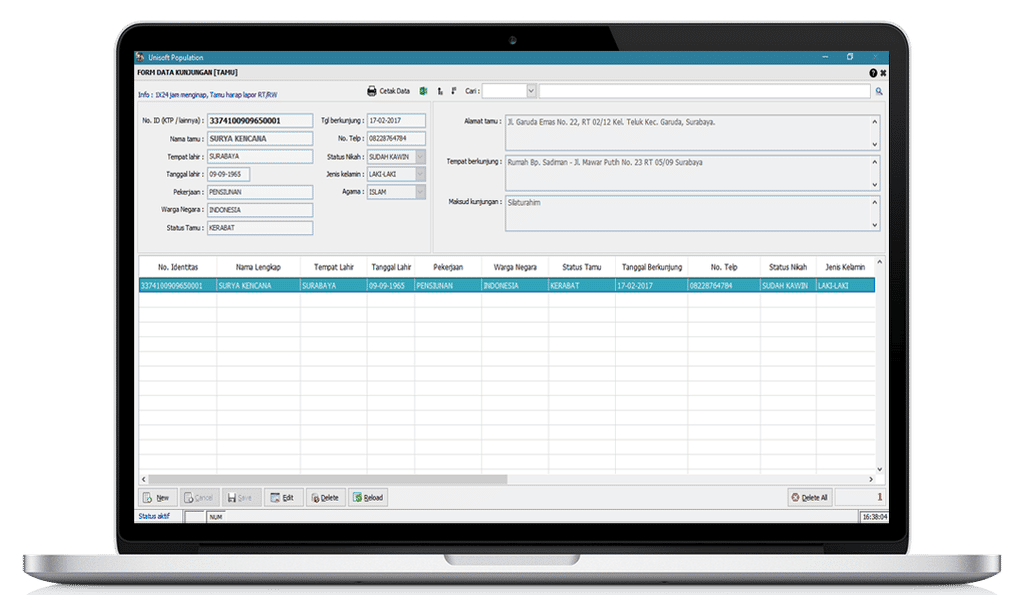Click the search magnifier icon

(x=879, y=91)
